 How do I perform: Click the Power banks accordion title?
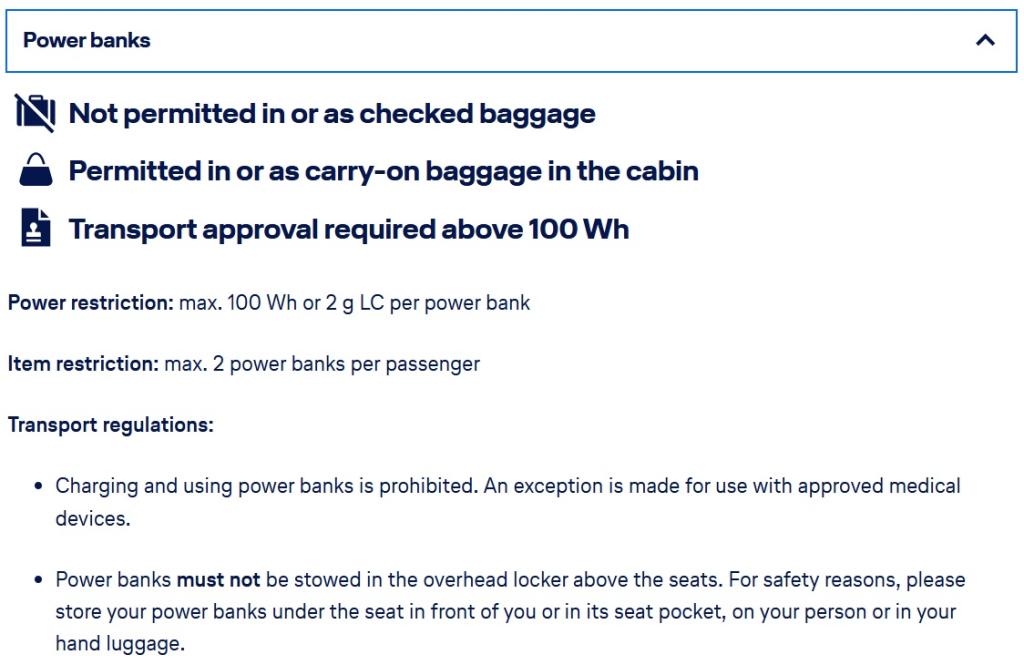click(x=87, y=41)
